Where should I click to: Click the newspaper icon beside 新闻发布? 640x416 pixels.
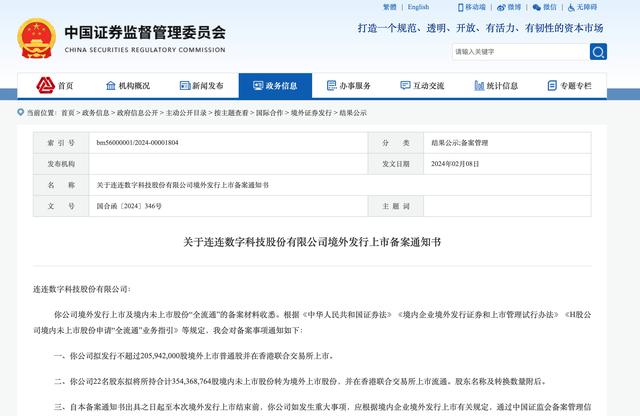click(185, 85)
